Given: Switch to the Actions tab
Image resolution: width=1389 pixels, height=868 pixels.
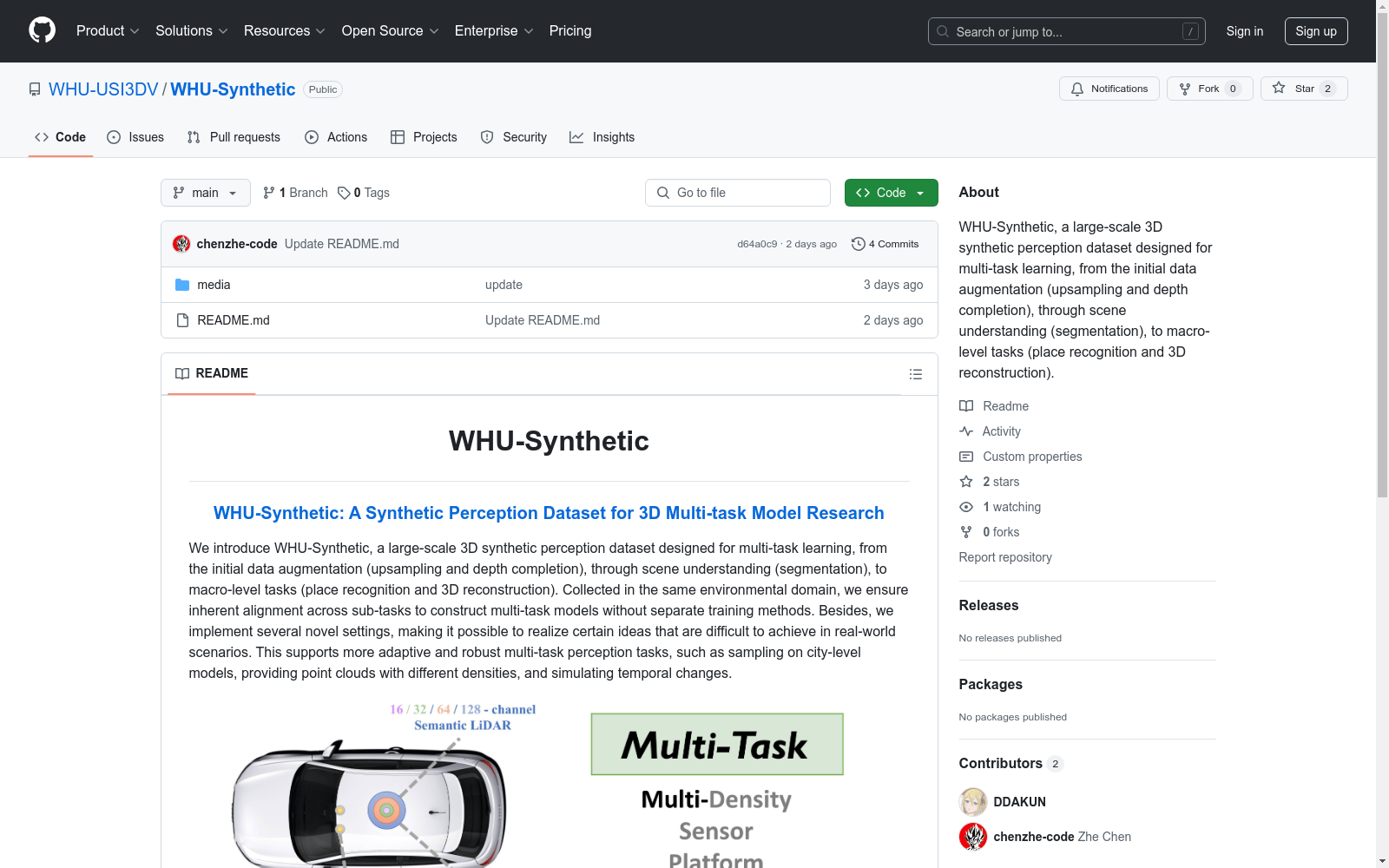Looking at the screenshot, I should (x=336, y=137).
